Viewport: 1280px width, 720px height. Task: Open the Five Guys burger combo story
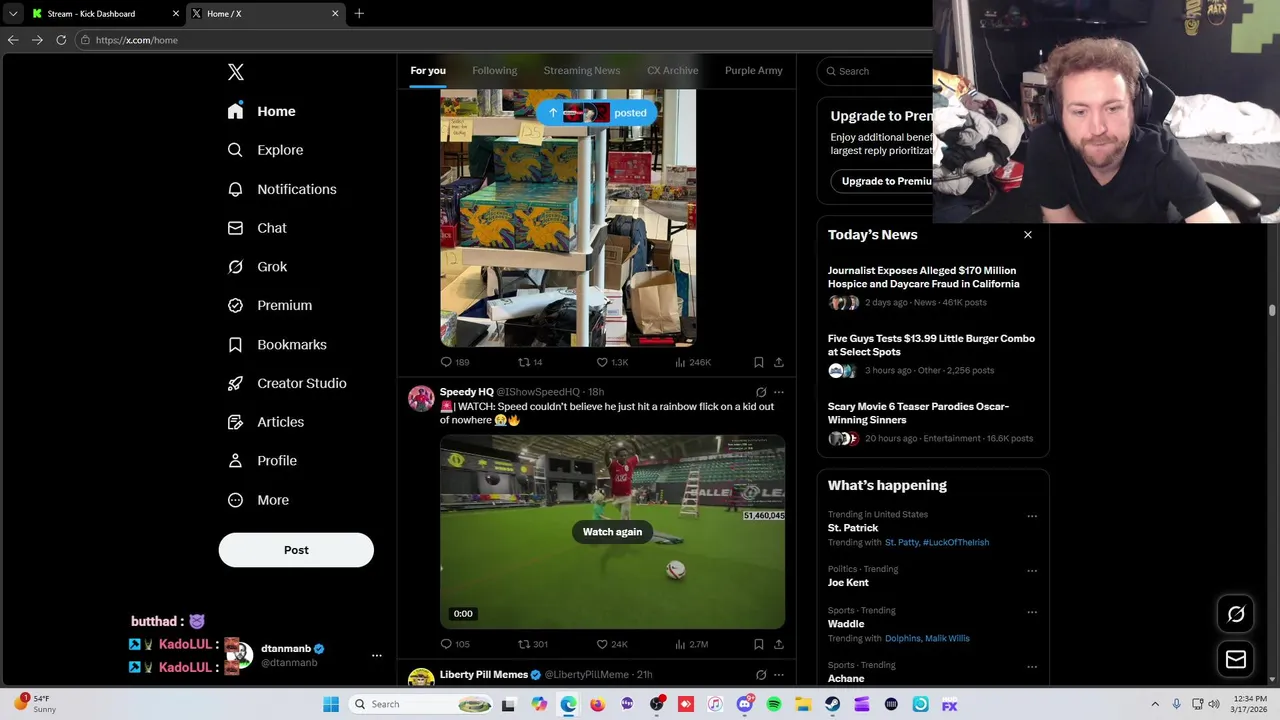pos(932,354)
